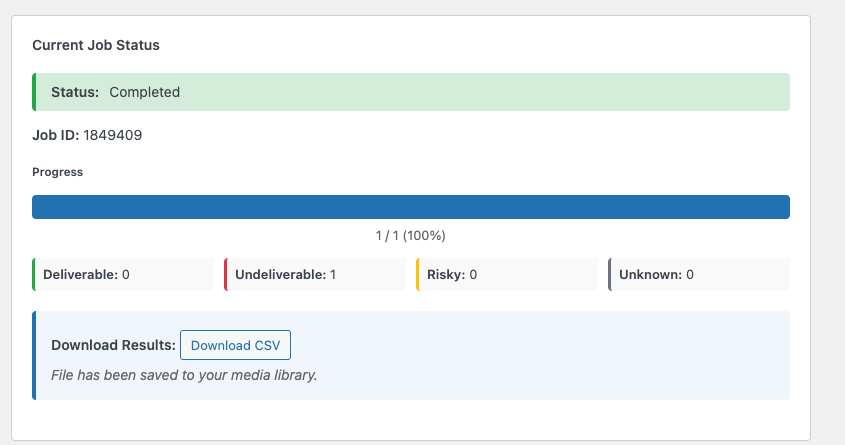This screenshot has height=445, width=845.
Task: Click the red left edge of Undeliverable box
Action: 226,274
